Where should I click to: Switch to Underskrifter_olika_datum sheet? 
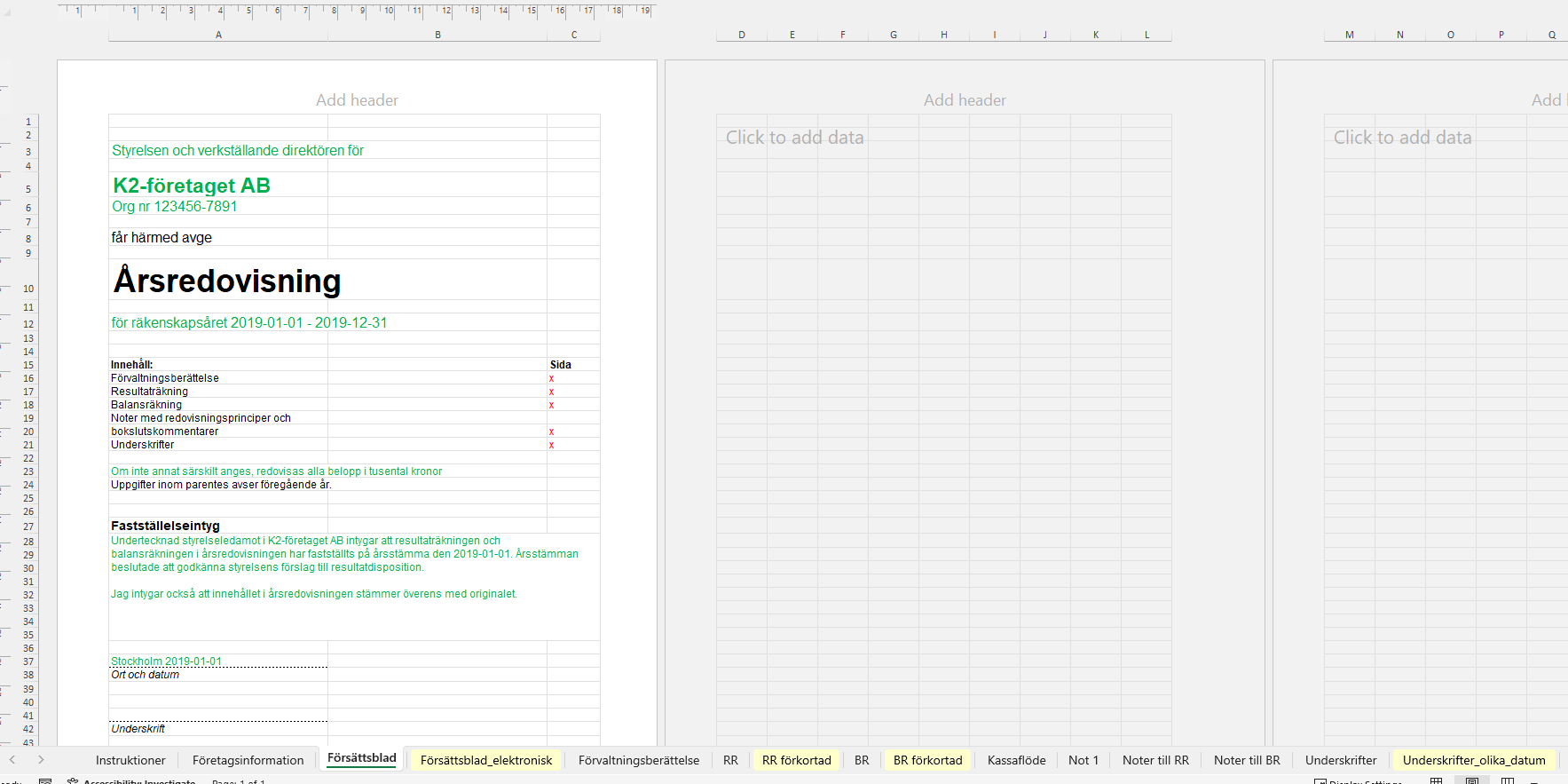coord(1473,760)
